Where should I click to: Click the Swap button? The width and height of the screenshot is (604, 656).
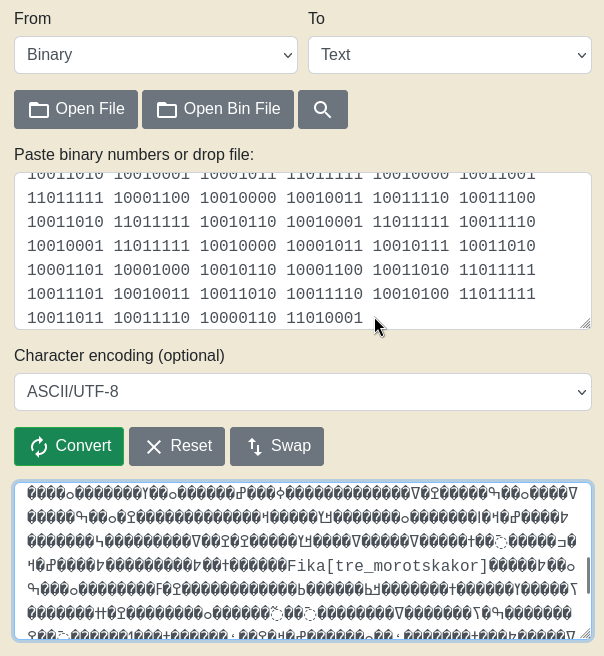[x=277, y=446]
